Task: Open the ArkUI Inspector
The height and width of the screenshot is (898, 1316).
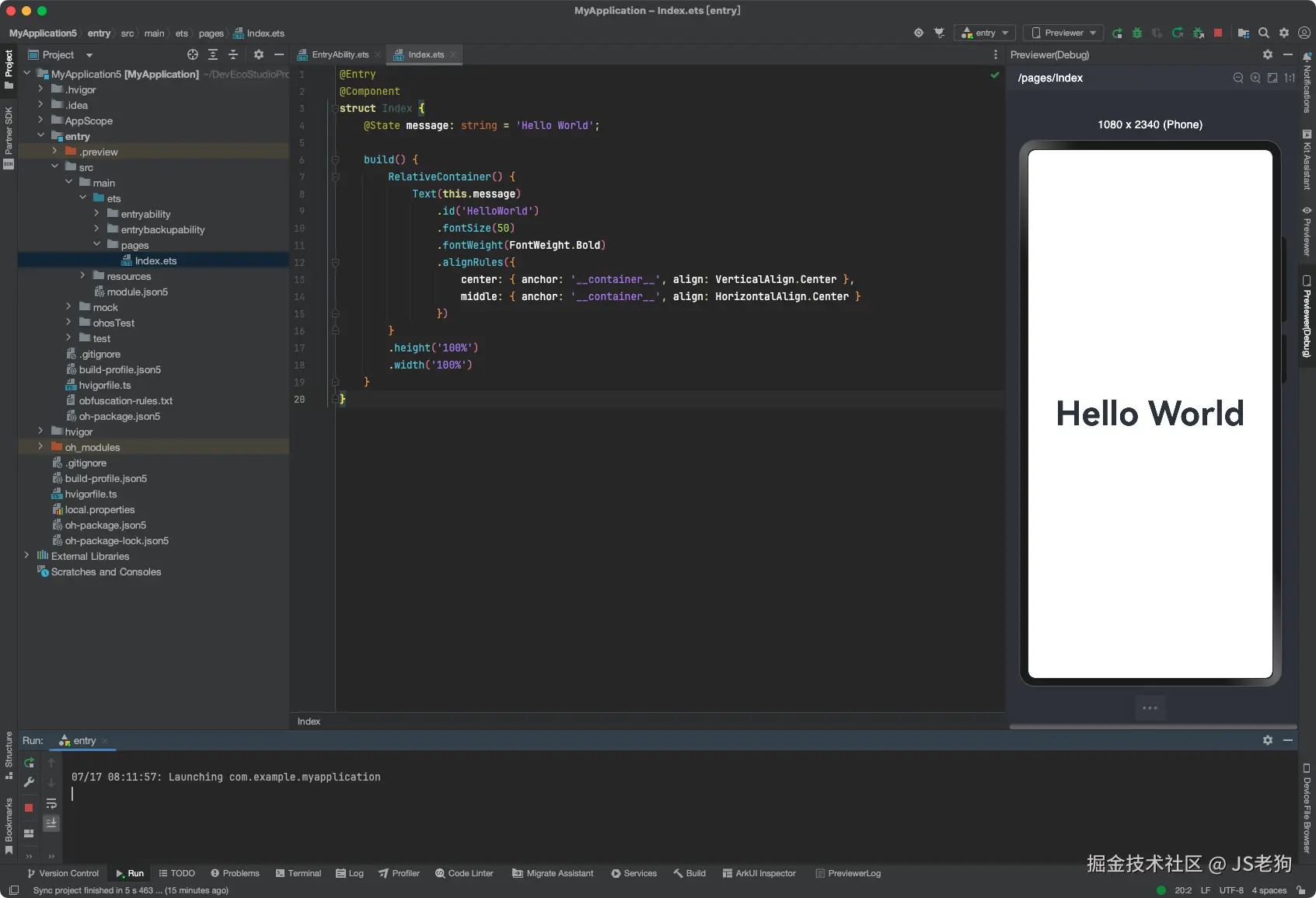Action: [759, 873]
